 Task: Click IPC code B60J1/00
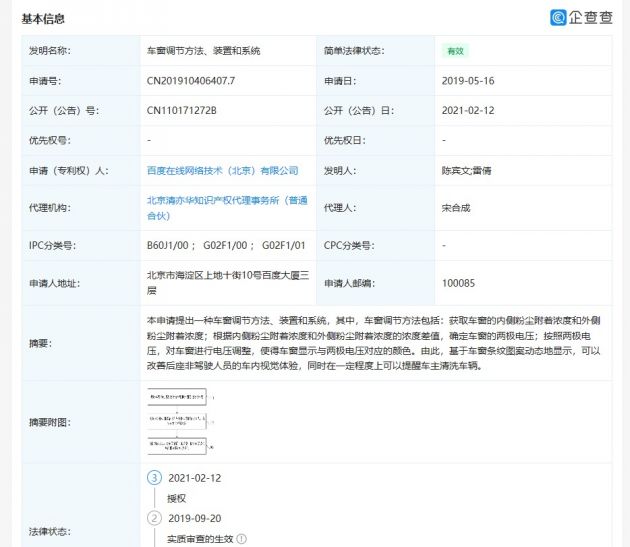click(x=168, y=245)
